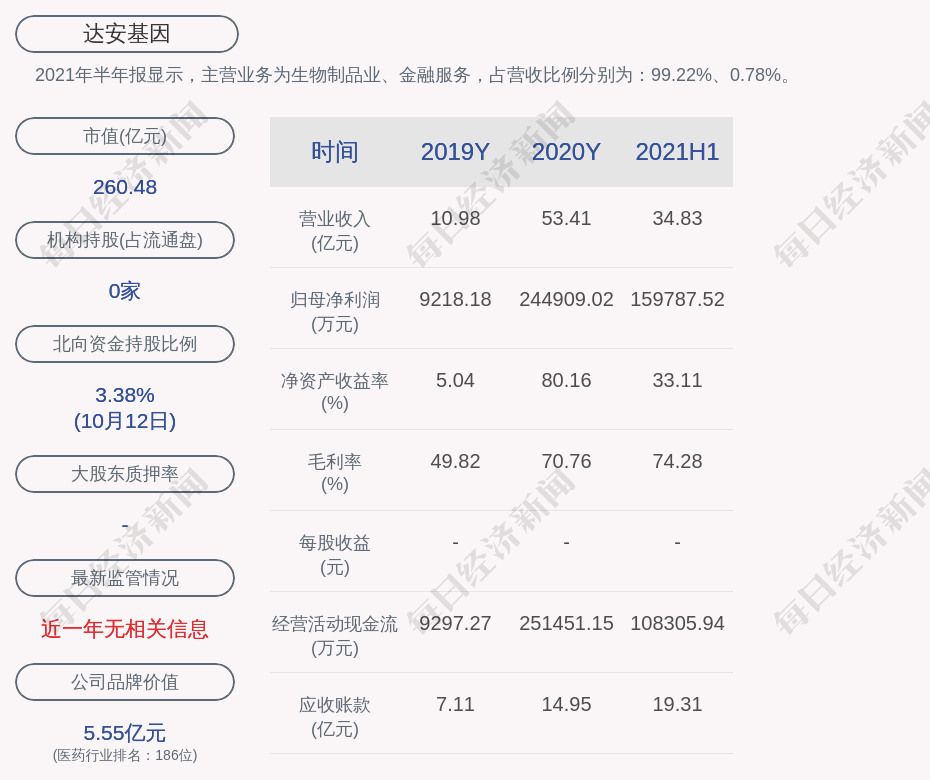Select the 应收账款 value 19.31
The width and height of the screenshot is (930, 780).
pyautogui.click(x=677, y=704)
